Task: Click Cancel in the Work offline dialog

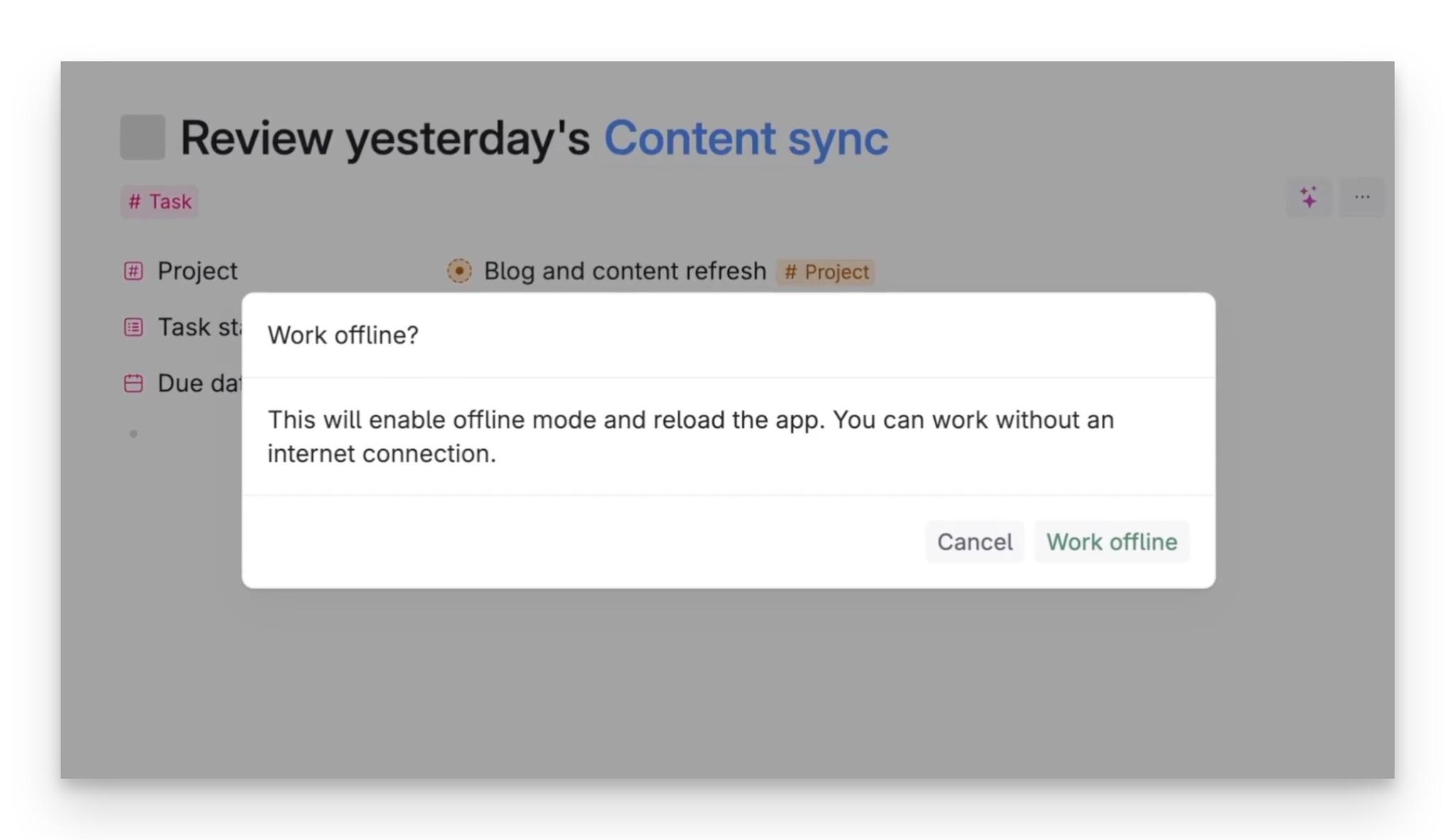Action: (974, 542)
